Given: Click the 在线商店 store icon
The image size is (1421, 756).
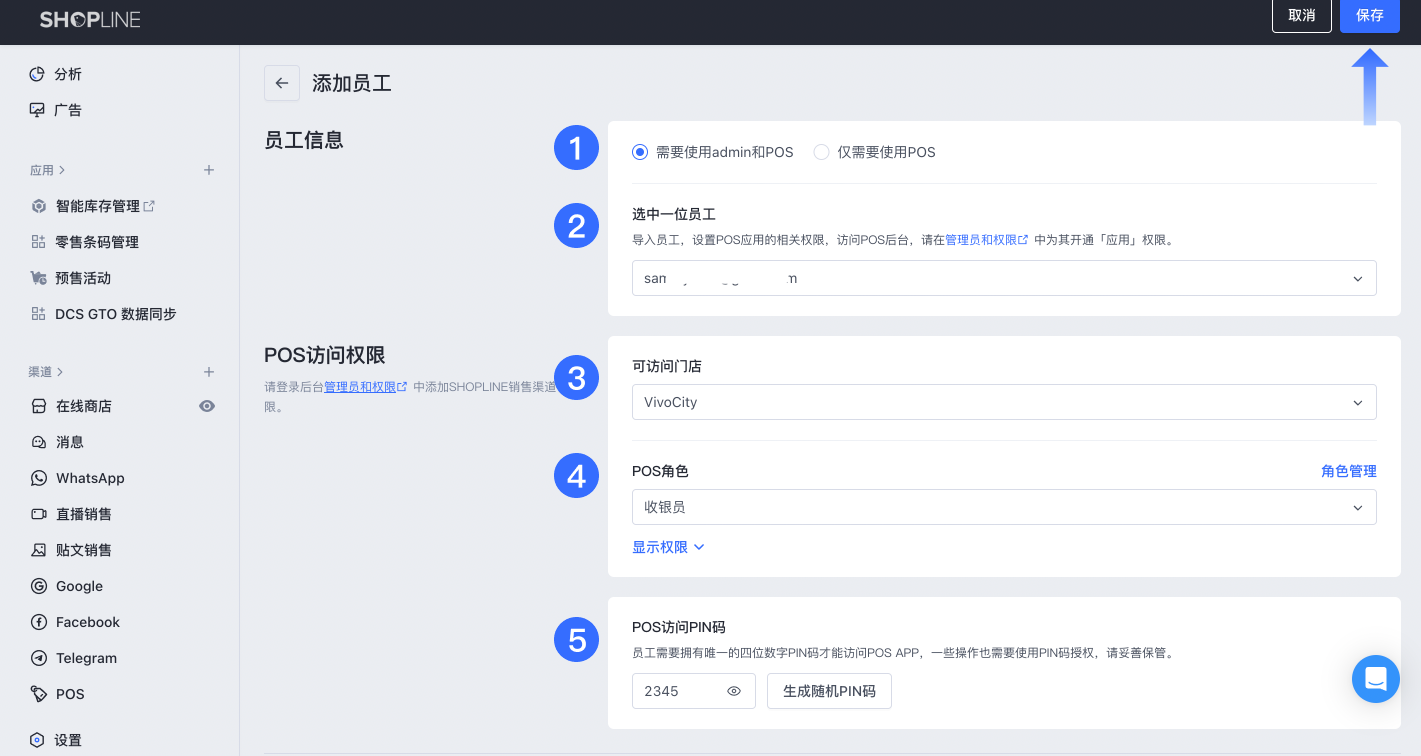Looking at the screenshot, I should [39, 406].
